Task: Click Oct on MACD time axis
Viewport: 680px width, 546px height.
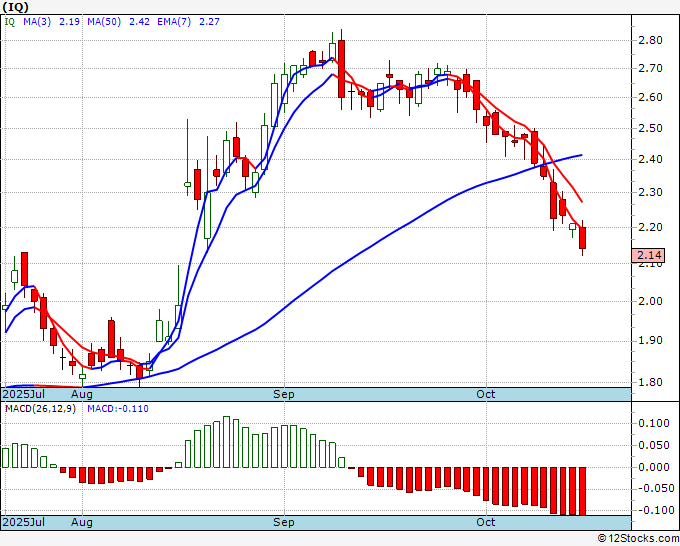Action: point(485,522)
